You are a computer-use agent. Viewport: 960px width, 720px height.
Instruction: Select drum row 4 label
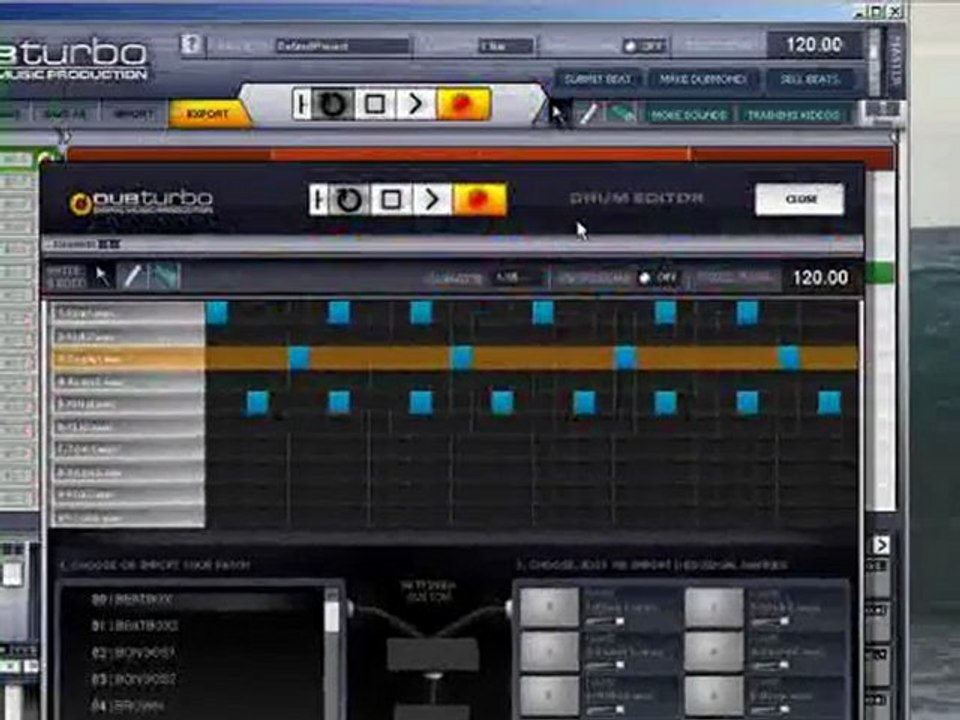(x=127, y=381)
